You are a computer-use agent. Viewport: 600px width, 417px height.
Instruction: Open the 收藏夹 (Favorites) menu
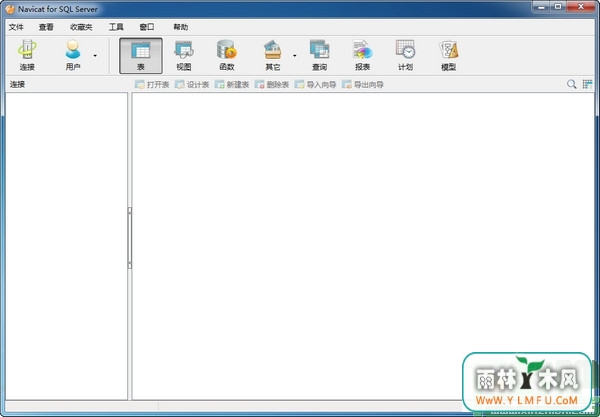tap(81, 27)
